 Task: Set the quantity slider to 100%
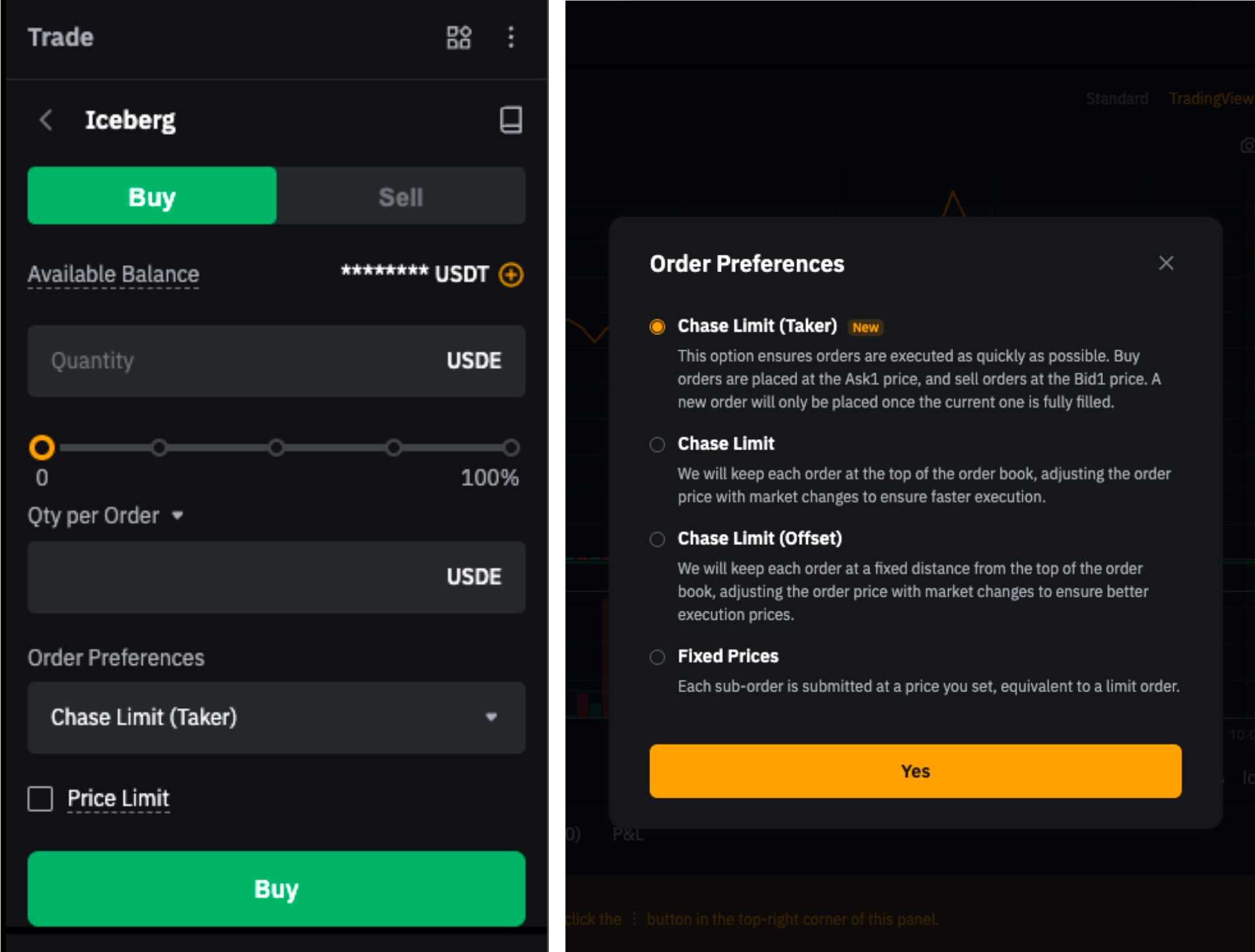[x=511, y=448]
